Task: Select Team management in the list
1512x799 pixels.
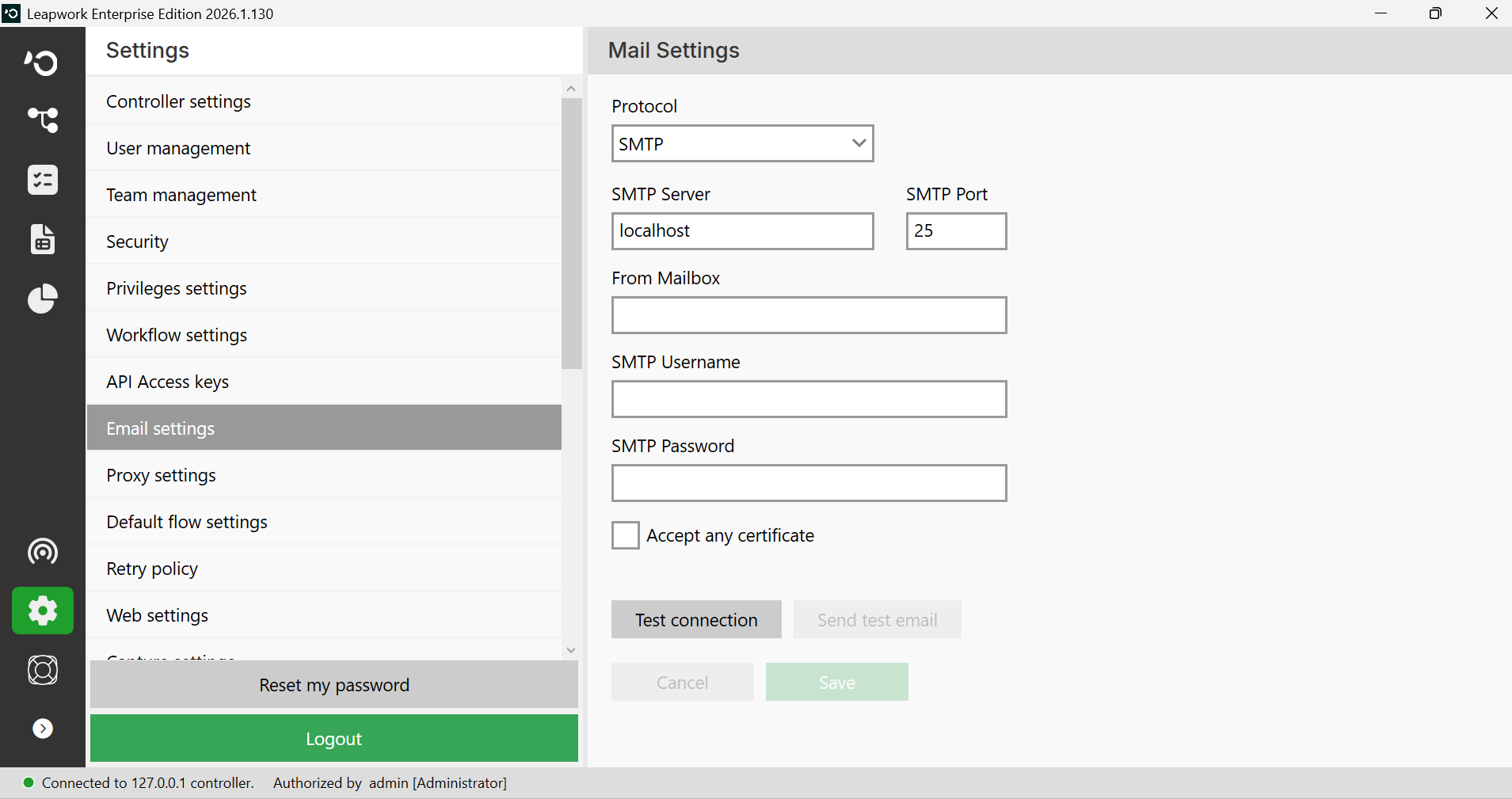Action: tap(324, 195)
